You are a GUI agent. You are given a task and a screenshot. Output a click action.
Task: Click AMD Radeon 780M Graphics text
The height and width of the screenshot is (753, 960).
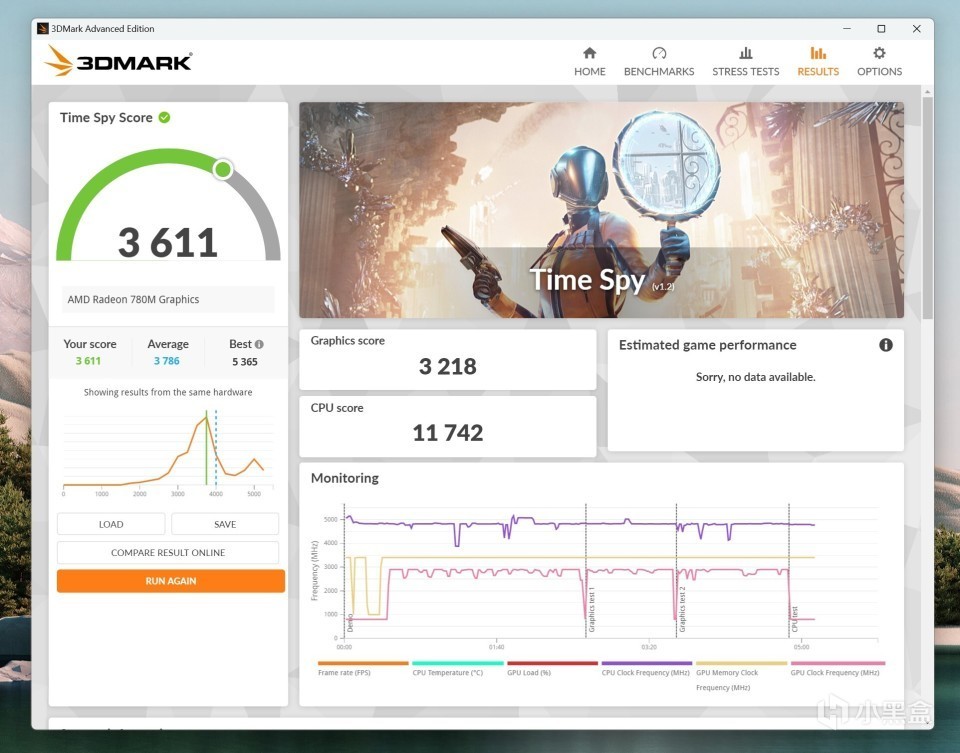[133, 299]
